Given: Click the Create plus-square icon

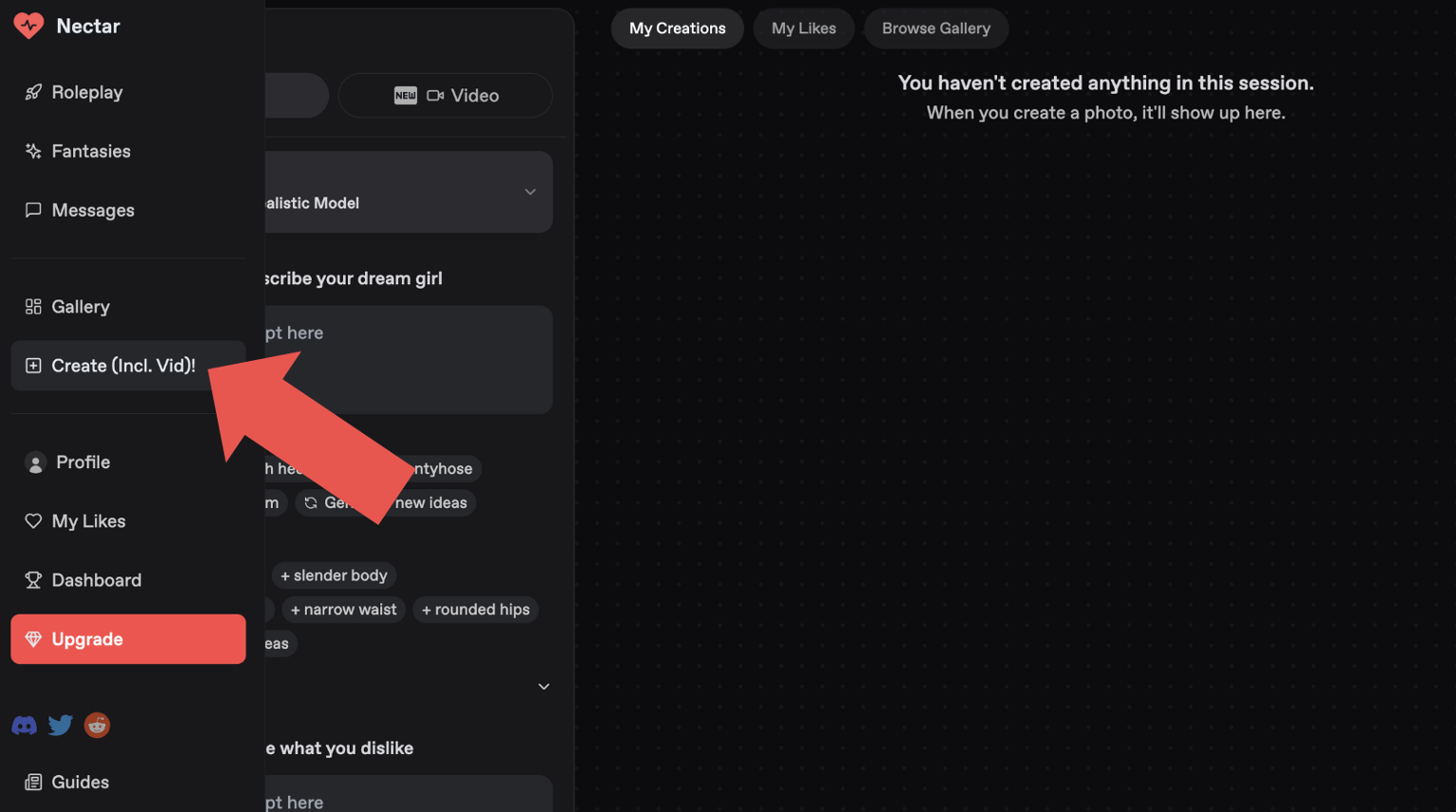Looking at the screenshot, I should coord(33,365).
